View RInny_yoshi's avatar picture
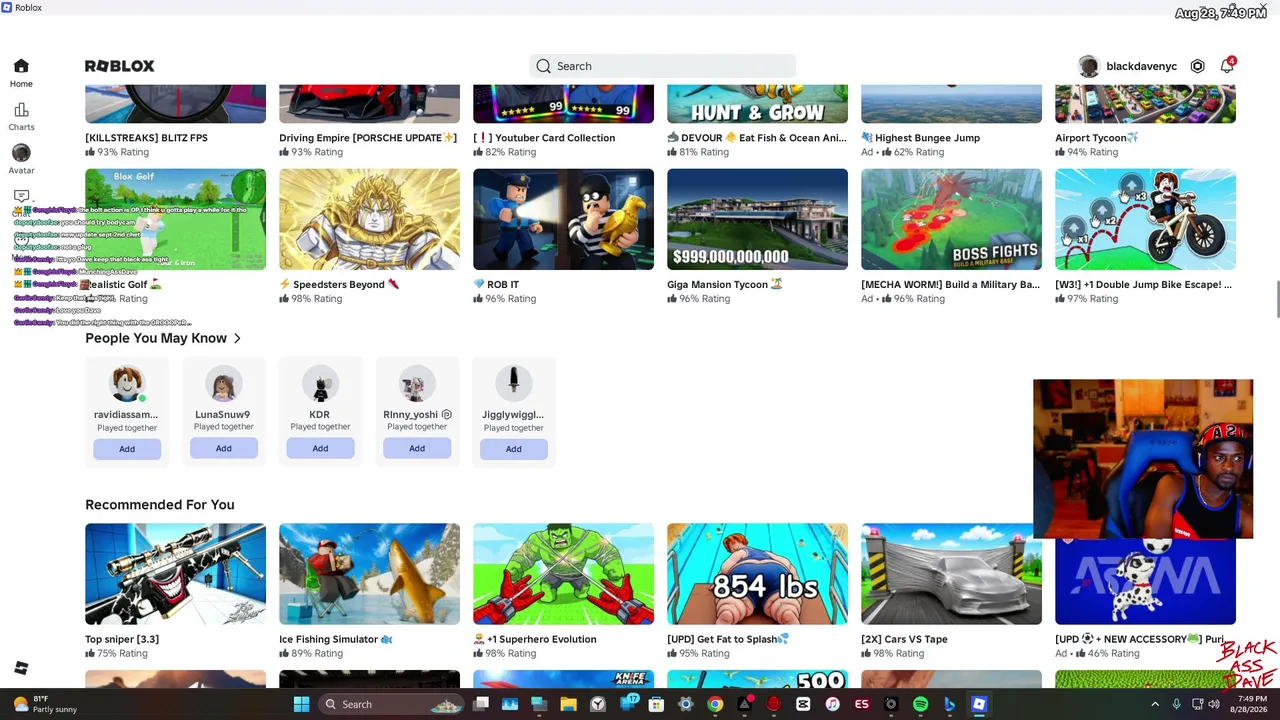Image resolution: width=1280 pixels, height=720 pixels. coord(417,384)
